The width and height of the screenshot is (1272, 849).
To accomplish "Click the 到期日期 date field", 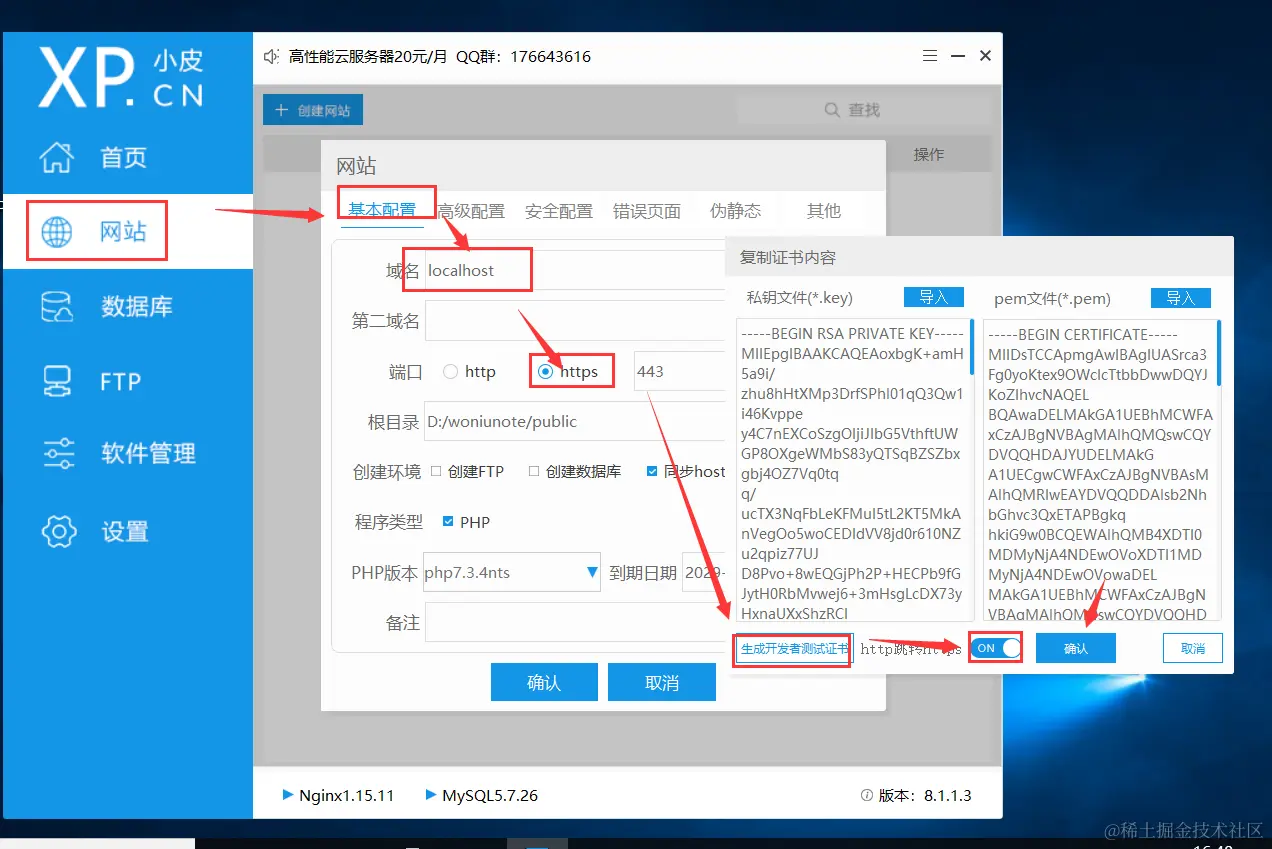I will pos(704,573).
